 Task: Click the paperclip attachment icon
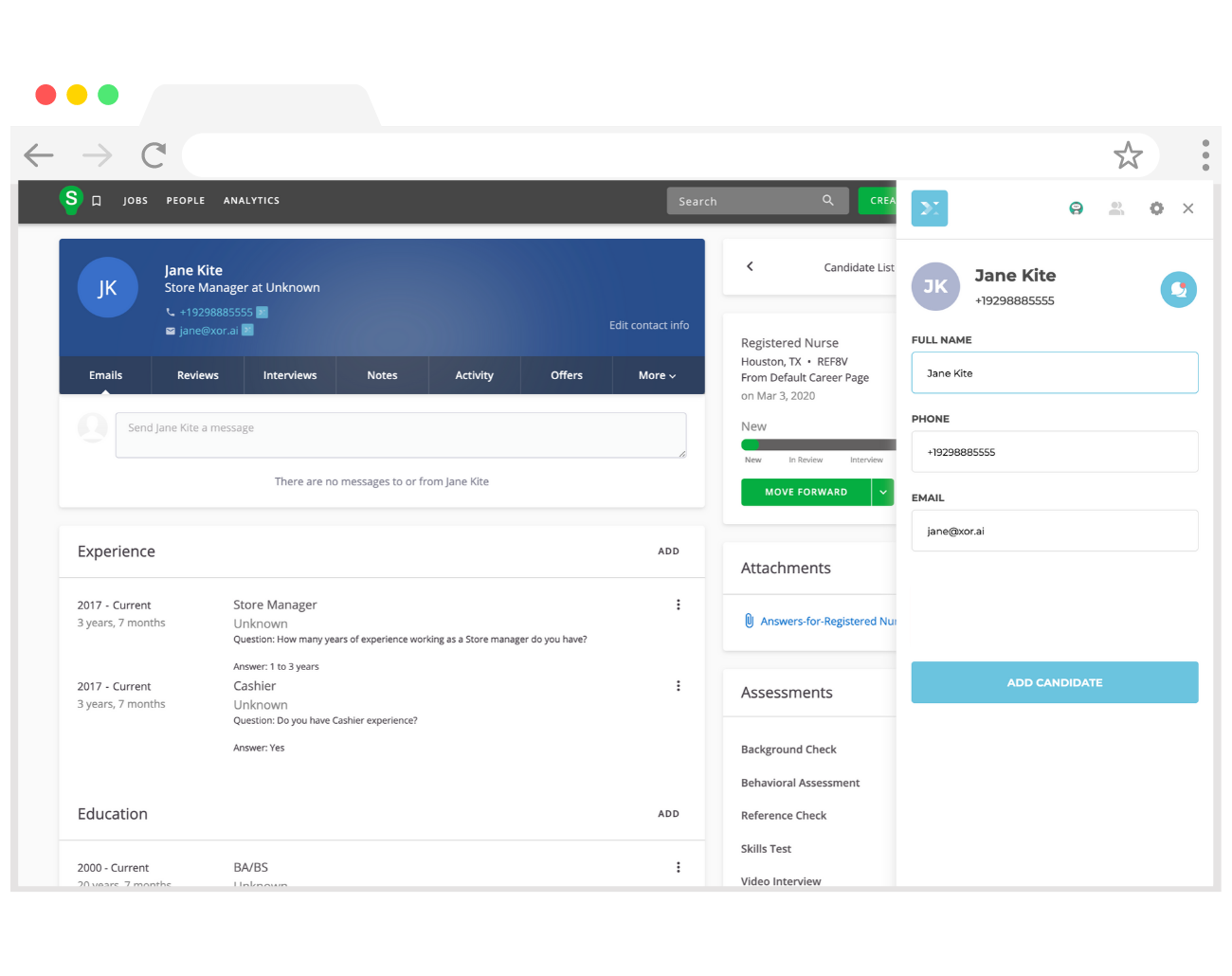point(749,621)
